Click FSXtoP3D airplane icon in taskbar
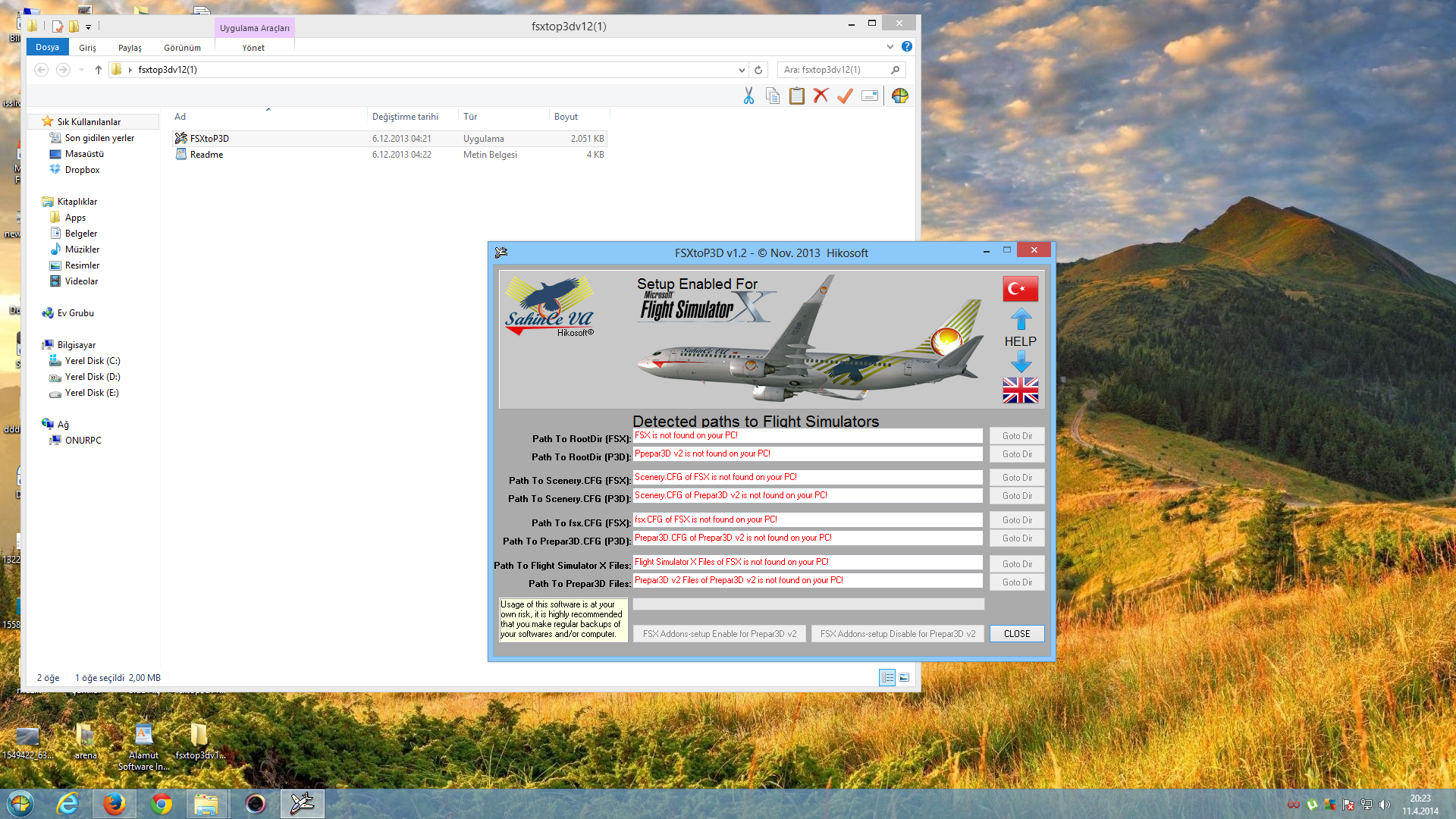 (303, 804)
